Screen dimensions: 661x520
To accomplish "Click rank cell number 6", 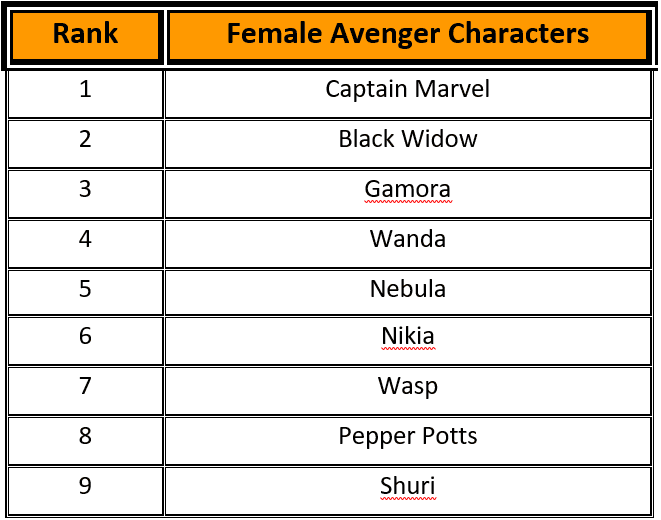I will (x=86, y=341).
